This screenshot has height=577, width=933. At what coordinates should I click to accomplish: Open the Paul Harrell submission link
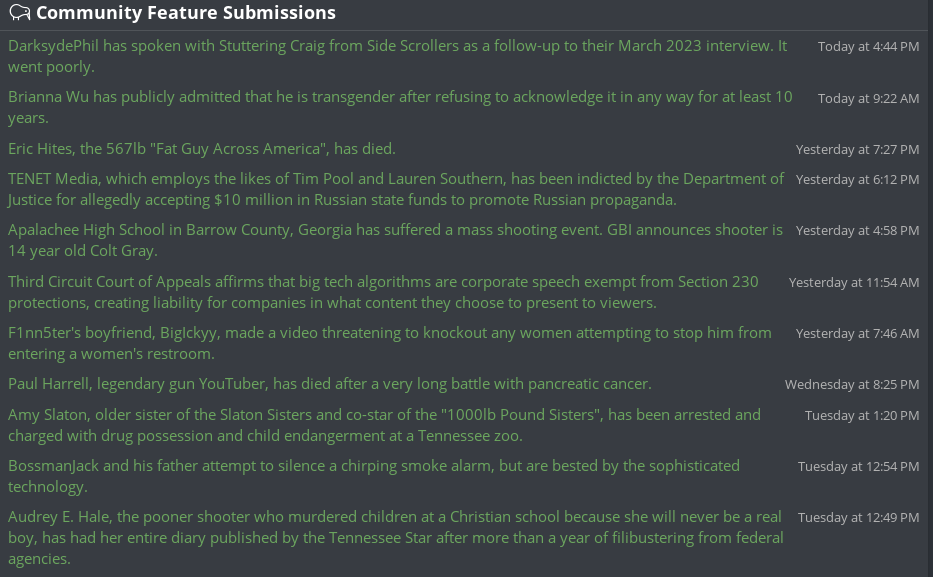point(330,384)
